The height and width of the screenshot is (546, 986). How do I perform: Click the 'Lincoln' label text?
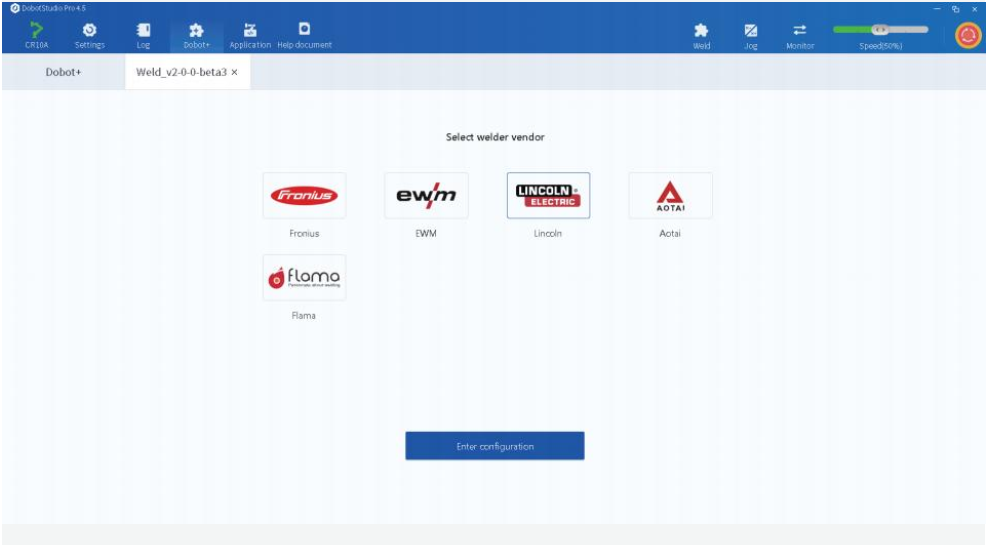[548, 233]
